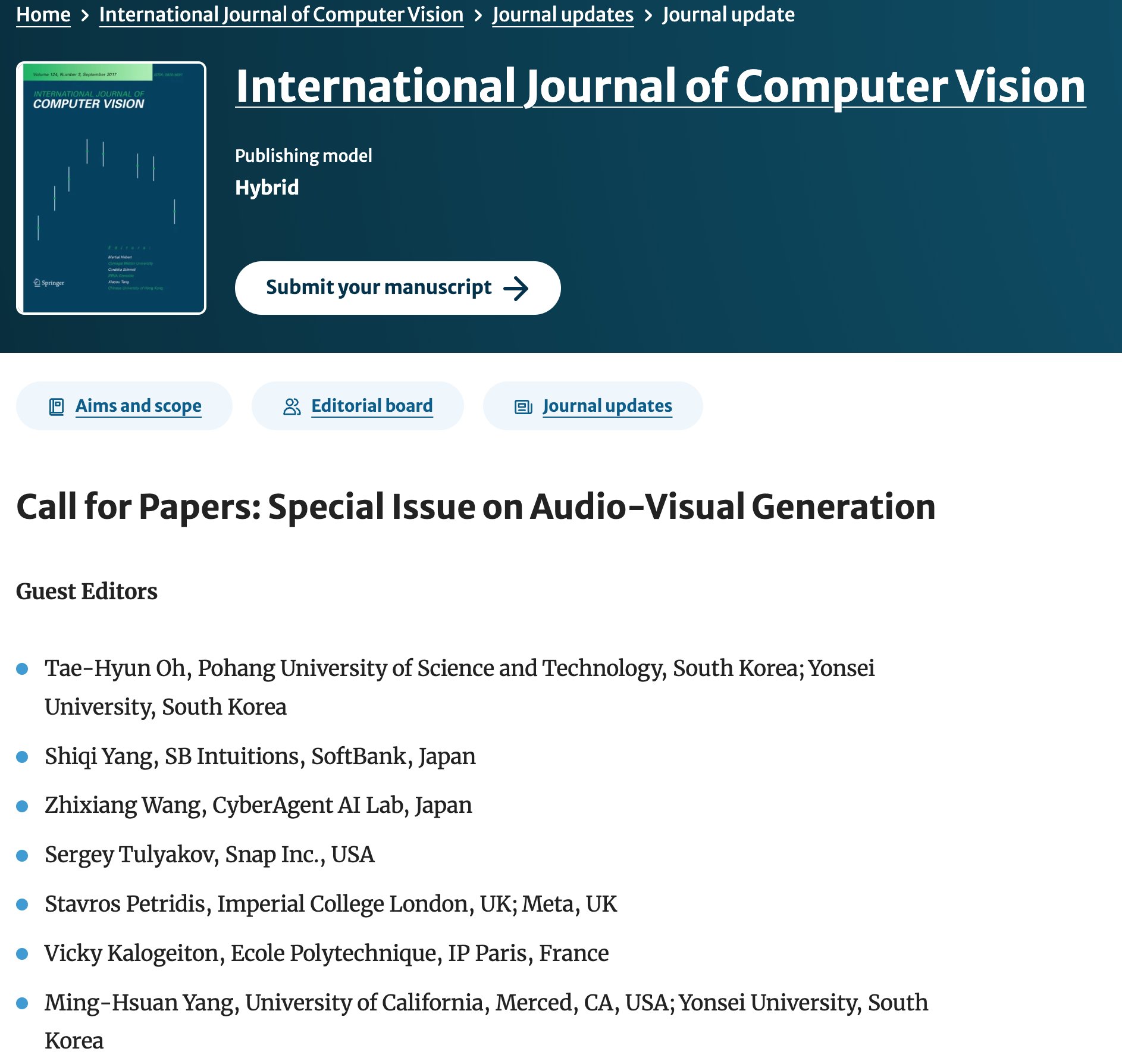Click the Call for Papers heading

click(x=476, y=507)
